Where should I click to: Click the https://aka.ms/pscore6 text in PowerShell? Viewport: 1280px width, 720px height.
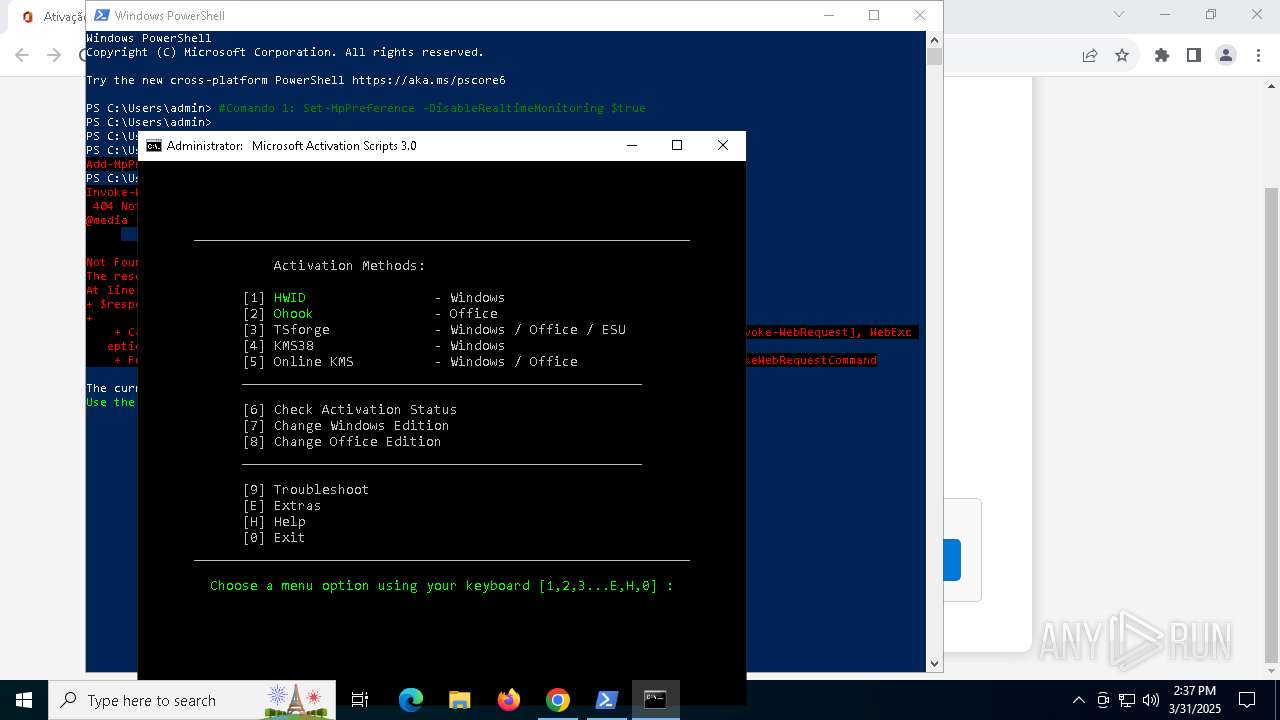(429, 80)
